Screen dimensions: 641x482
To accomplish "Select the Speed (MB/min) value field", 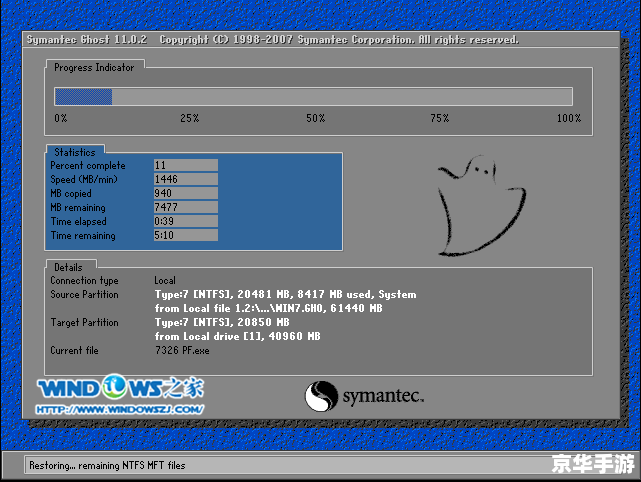I will (185, 179).
